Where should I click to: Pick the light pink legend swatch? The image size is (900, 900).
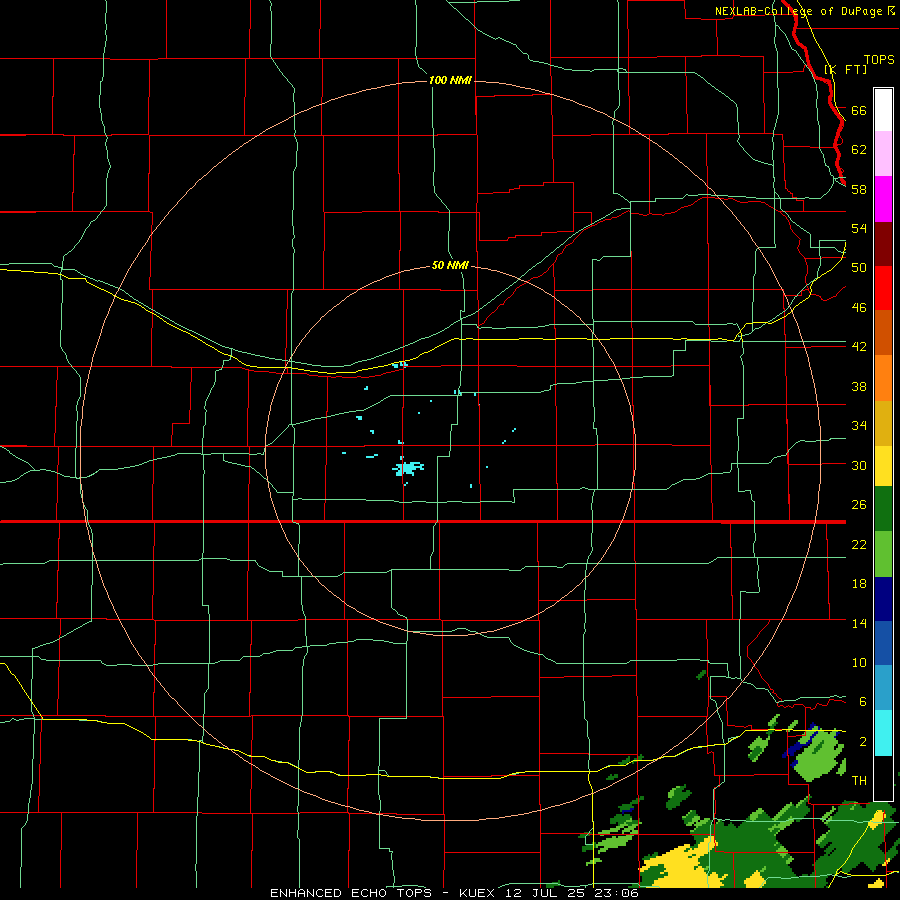pyautogui.click(x=883, y=153)
